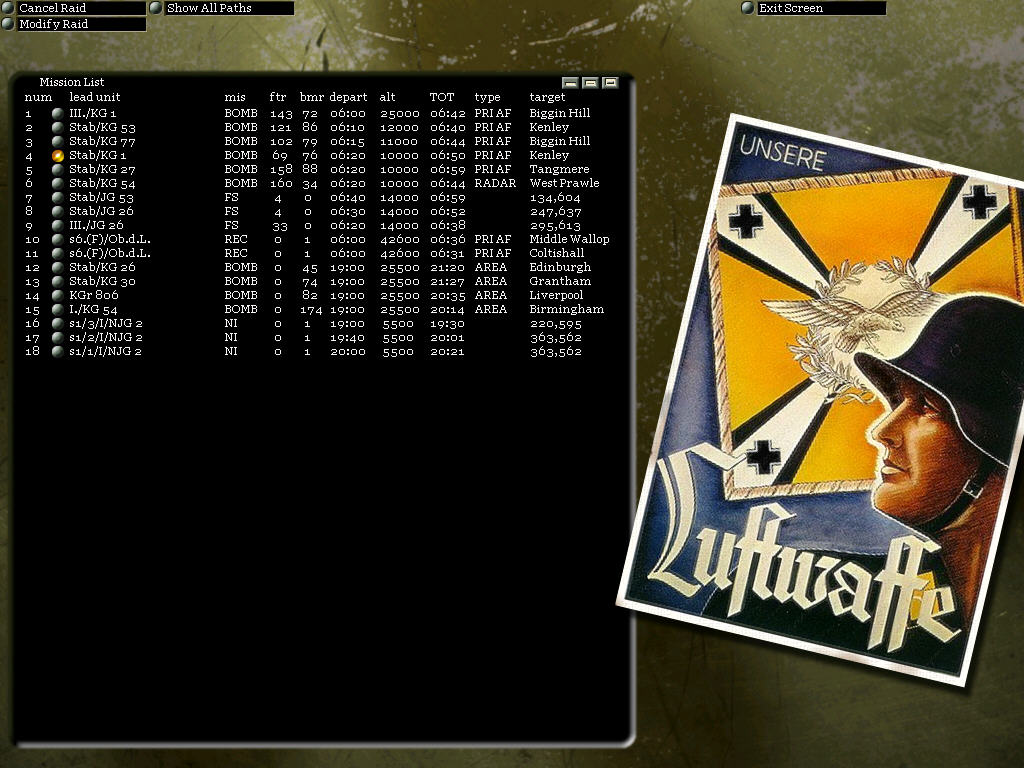
Task: Select the 'West Prawle' target entry
Action: coord(564,184)
